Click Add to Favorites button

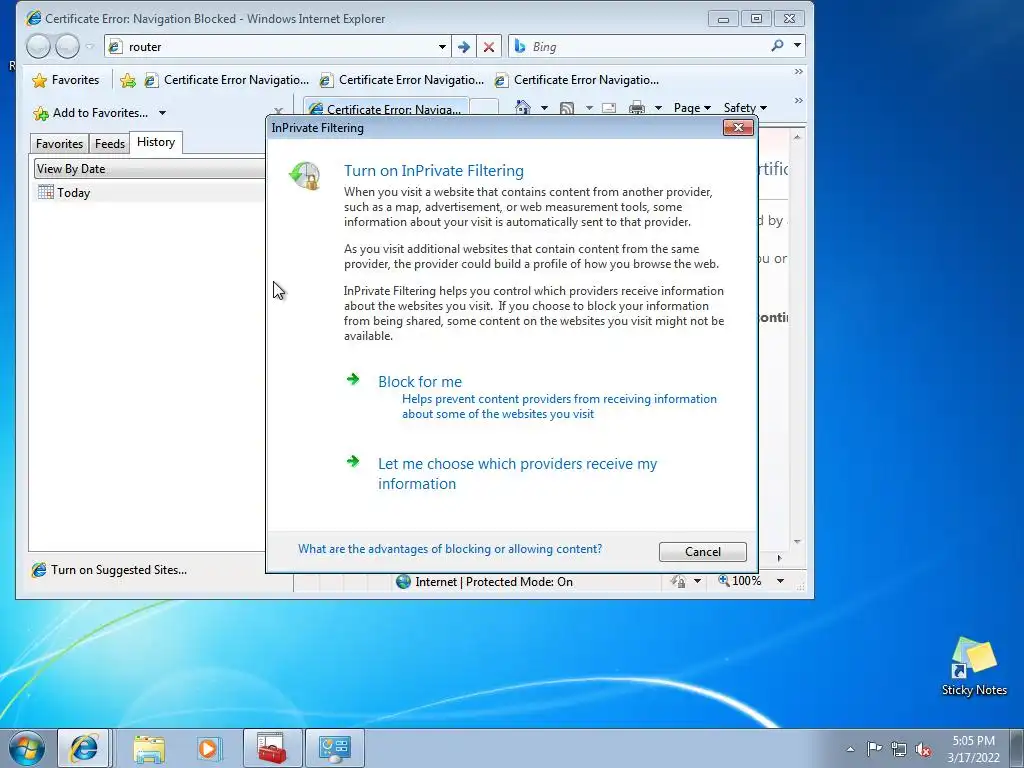coord(91,113)
